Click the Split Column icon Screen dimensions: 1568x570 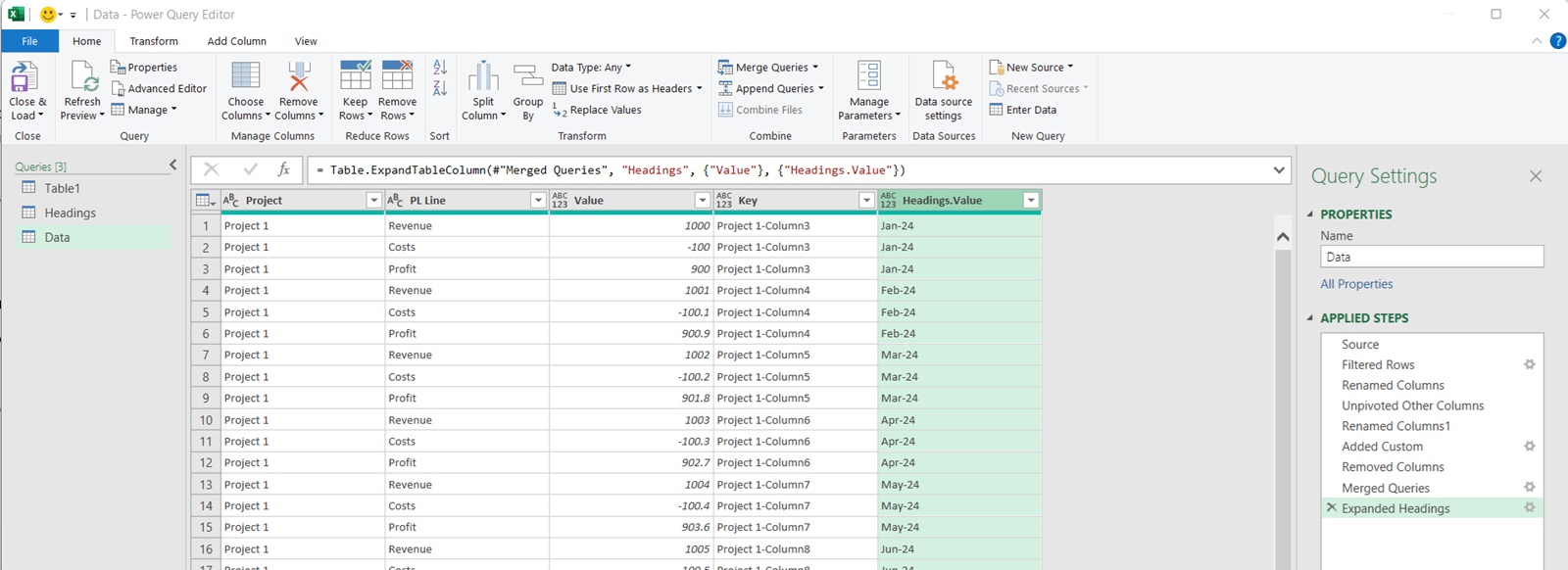[483, 76]
